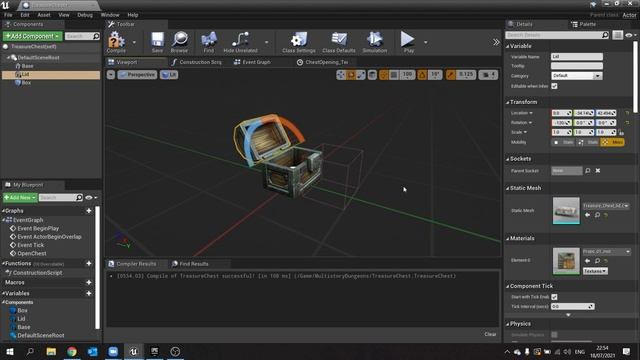640x360 pixels.
Task: Switch to Viewport tab
Action: tap(127, 62)
